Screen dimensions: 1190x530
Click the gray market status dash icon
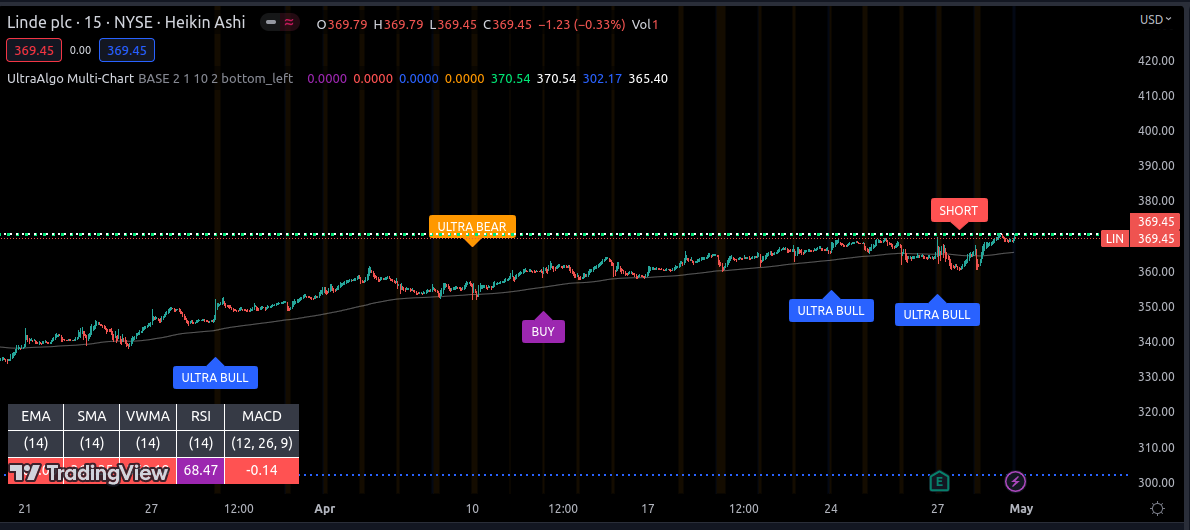coord(272,23)
